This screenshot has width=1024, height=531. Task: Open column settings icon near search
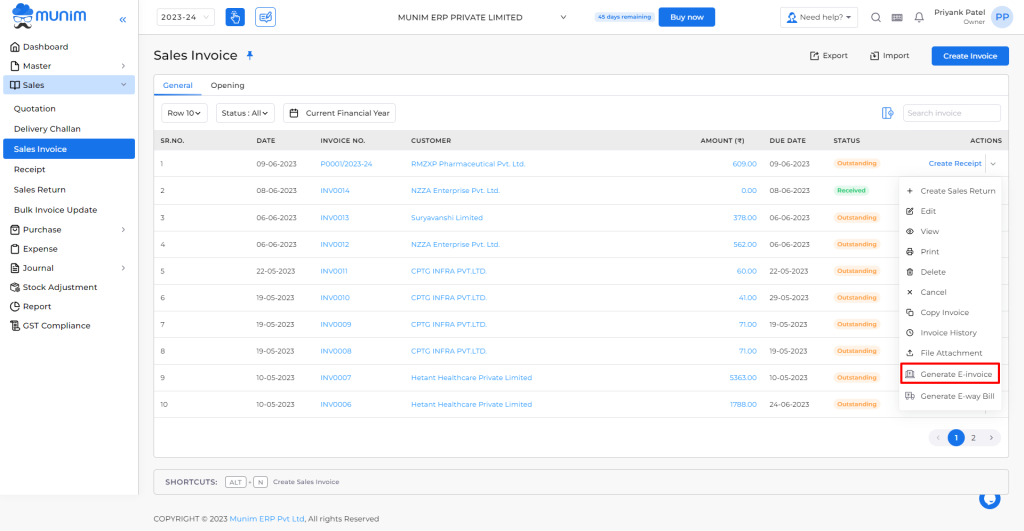tap(888, 113)
